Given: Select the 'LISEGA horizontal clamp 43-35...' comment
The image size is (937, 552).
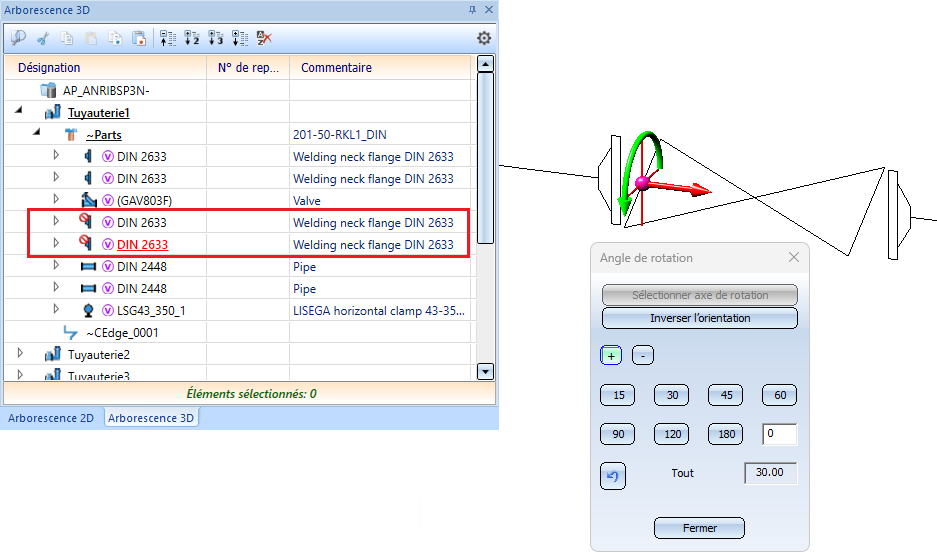Looking at the screenshot, I should 379,311.
